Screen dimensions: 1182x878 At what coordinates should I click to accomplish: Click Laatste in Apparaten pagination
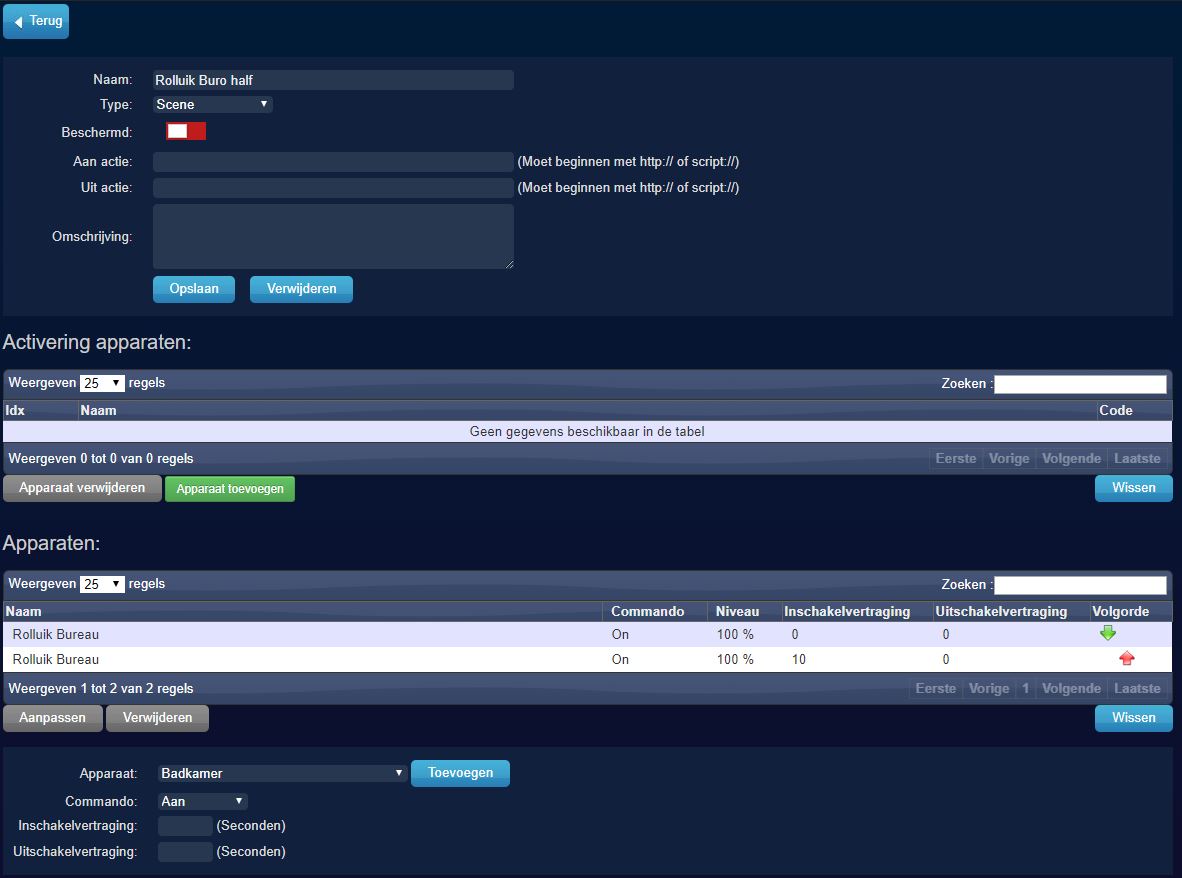coord(1138,688)
